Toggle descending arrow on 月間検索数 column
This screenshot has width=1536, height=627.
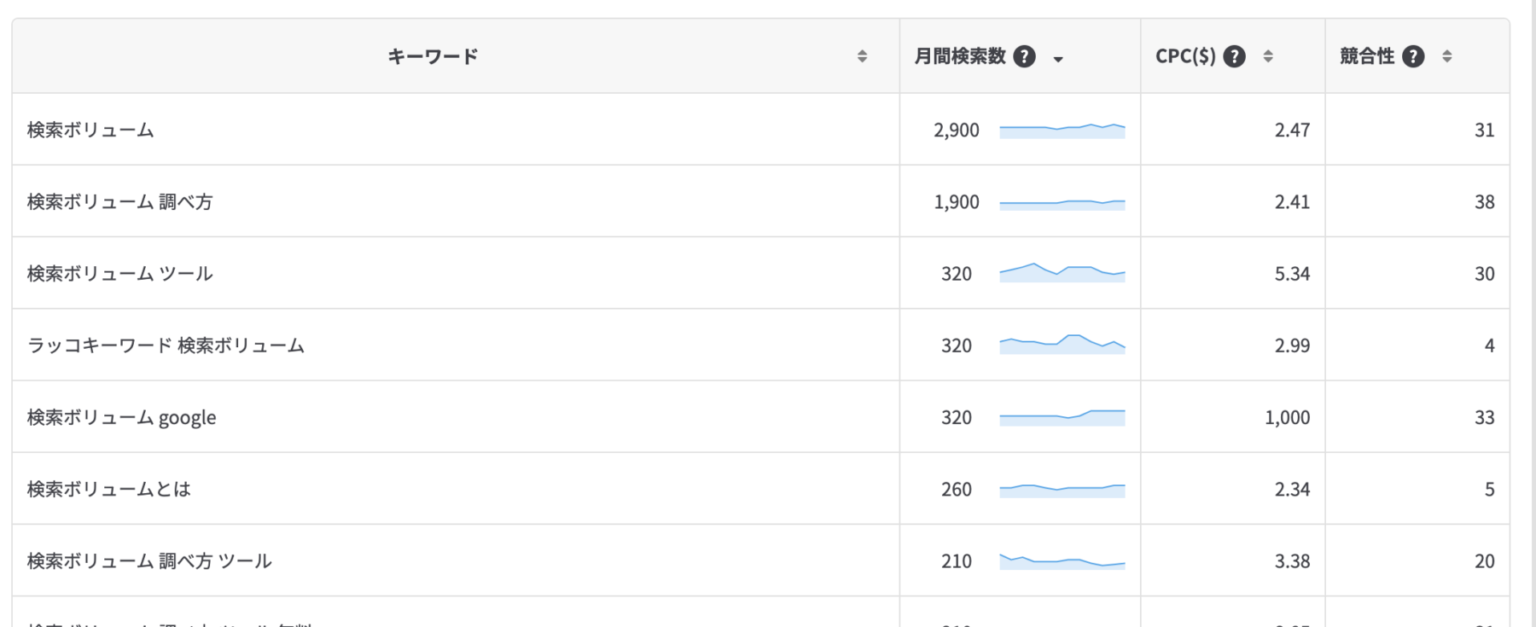point(1058,58)
